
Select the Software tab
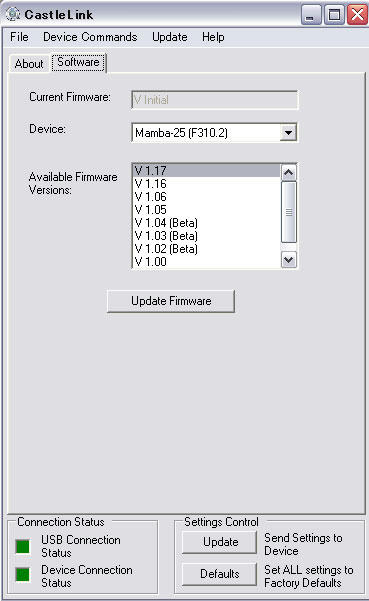[78, 62]
